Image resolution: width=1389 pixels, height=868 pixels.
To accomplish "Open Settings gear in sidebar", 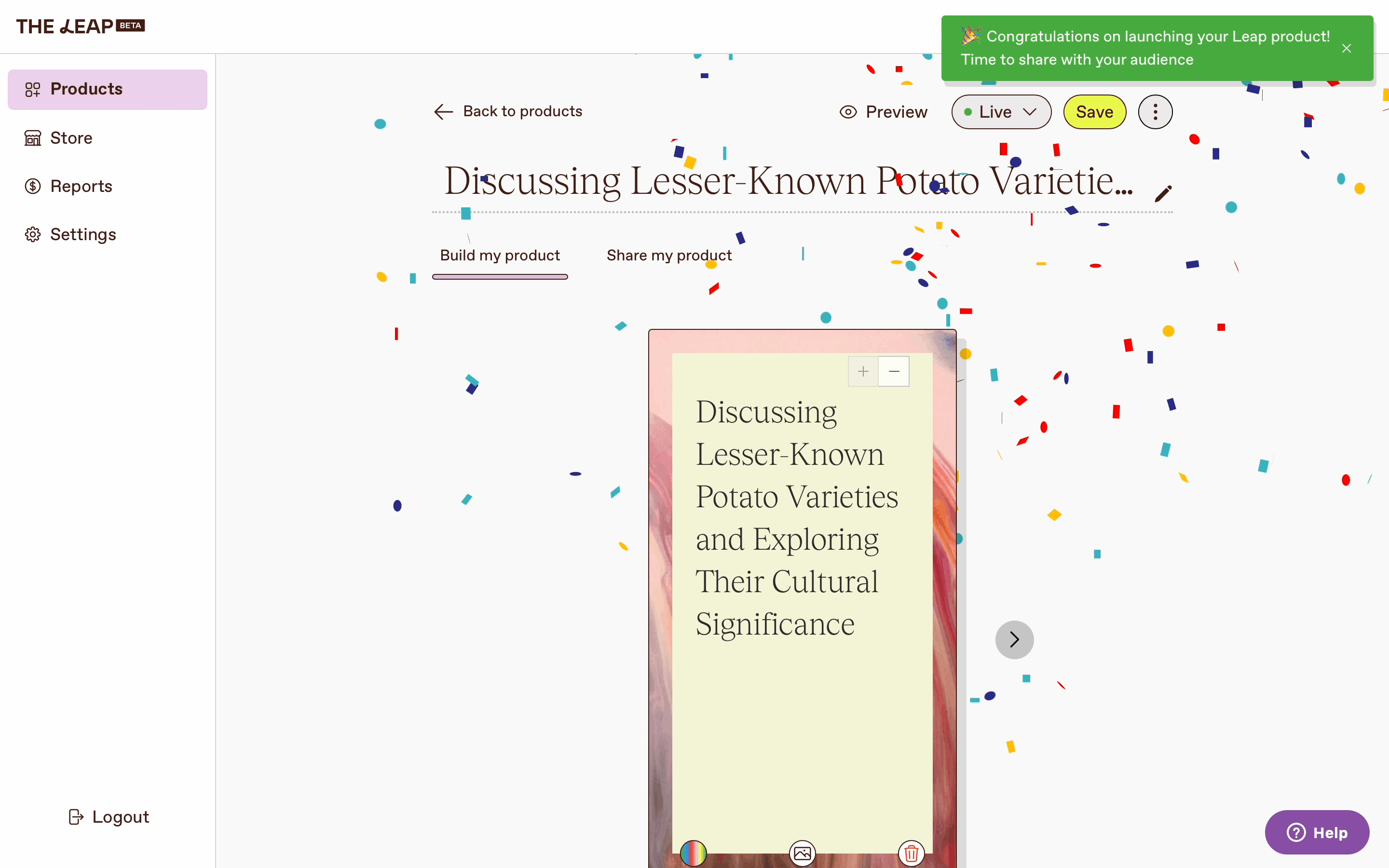I will (x=82, y=234).
